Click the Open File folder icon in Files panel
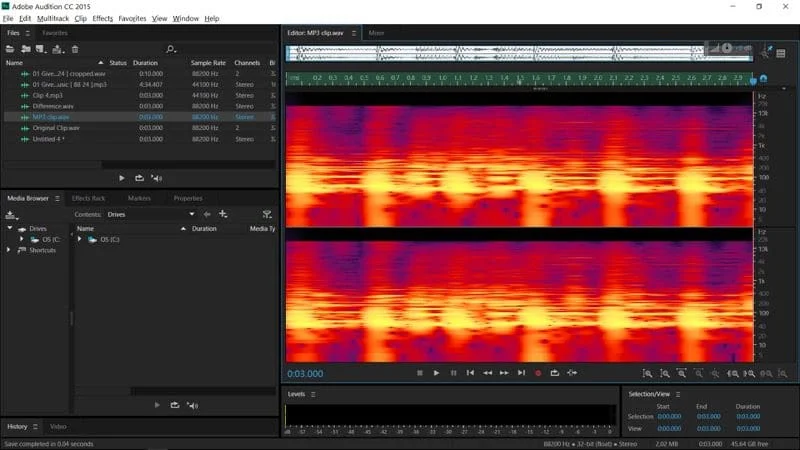This screenshot has width=800, height=450. click(x=10, y=49)
